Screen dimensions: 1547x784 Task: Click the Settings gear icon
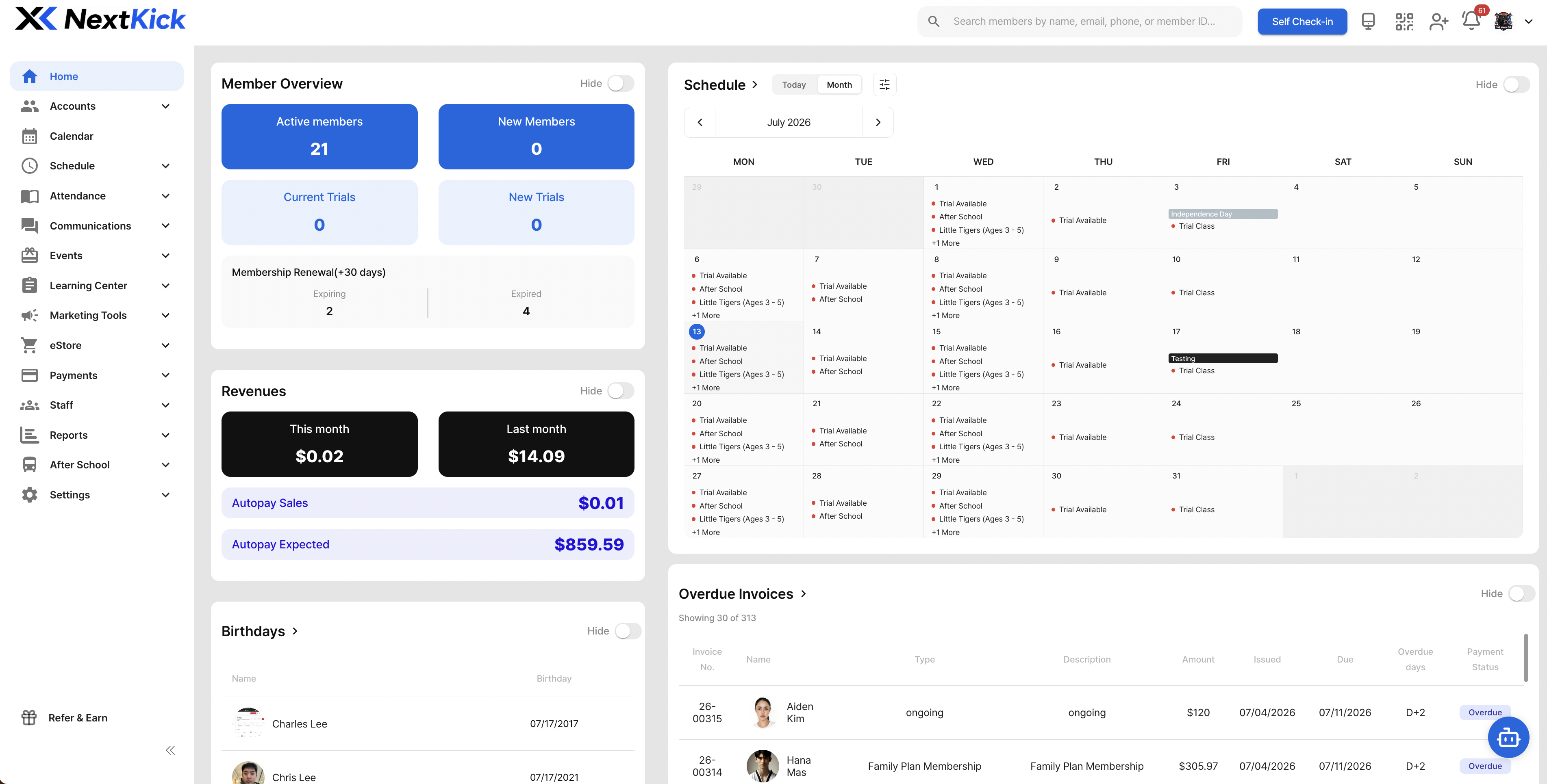pos(29,495)
